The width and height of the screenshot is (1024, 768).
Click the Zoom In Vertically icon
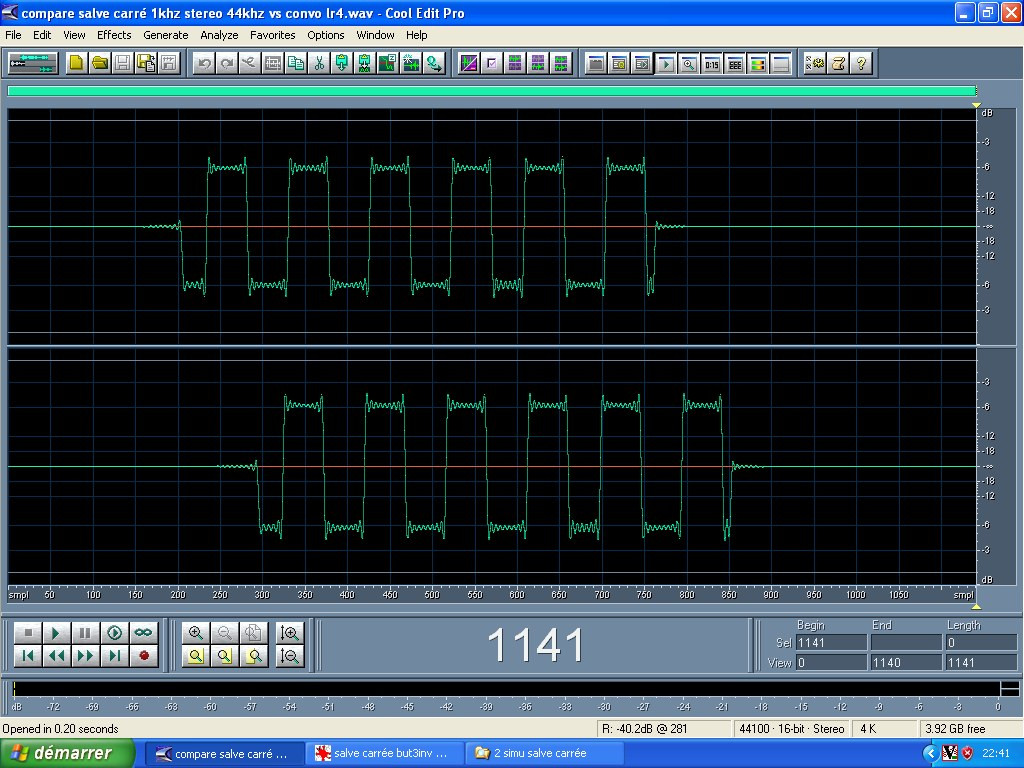coord(290,633)
